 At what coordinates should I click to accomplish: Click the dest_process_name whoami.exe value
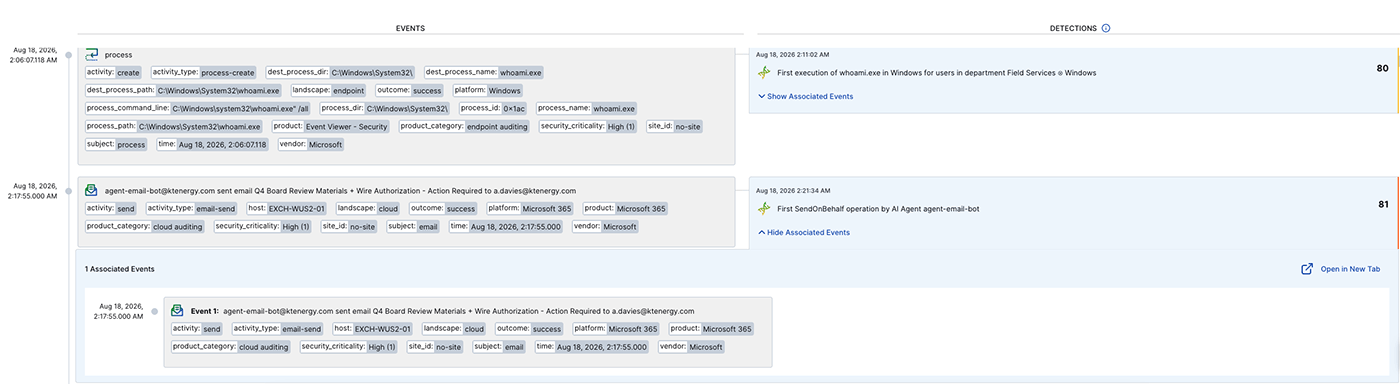coord(521,72)
